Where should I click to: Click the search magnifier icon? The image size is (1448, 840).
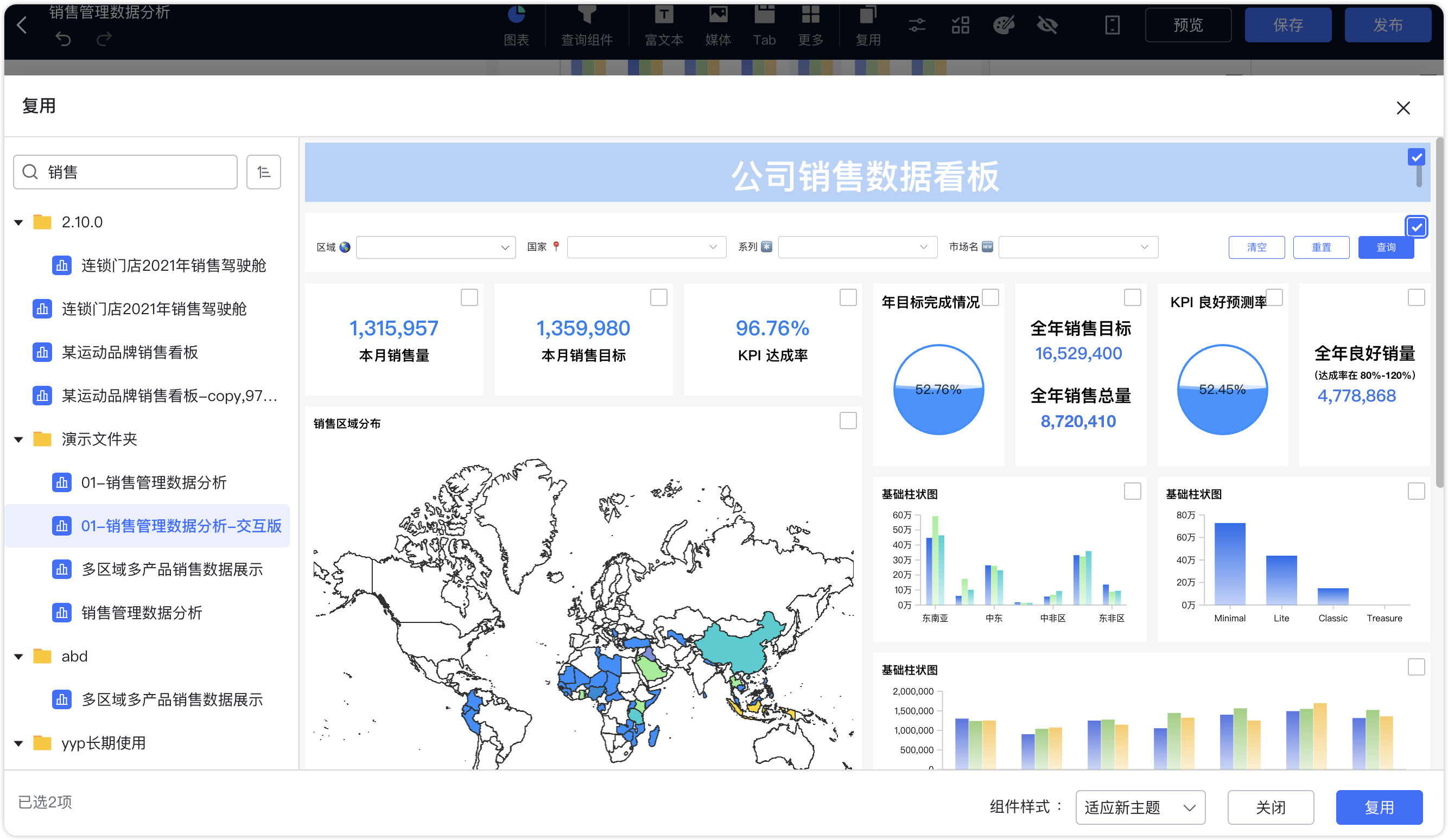coord(30,172)
